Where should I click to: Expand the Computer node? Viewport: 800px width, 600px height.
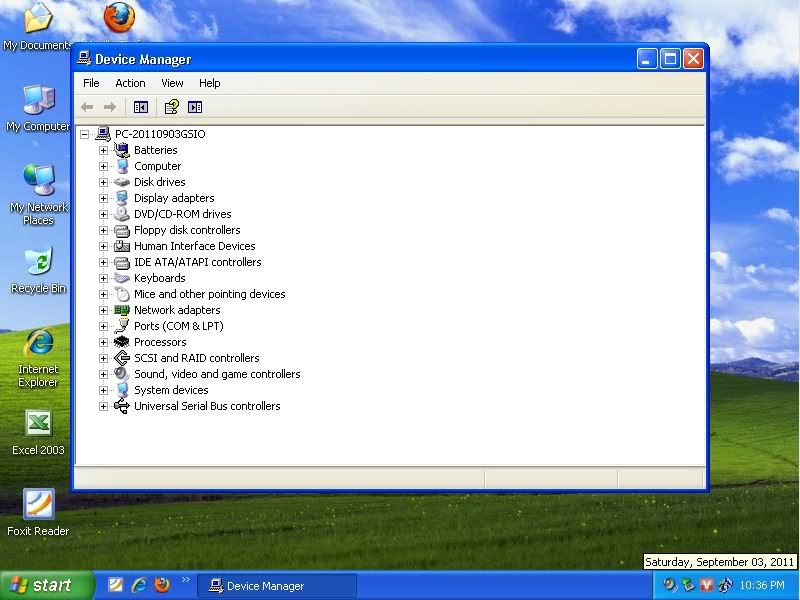(x=104, y=166)
